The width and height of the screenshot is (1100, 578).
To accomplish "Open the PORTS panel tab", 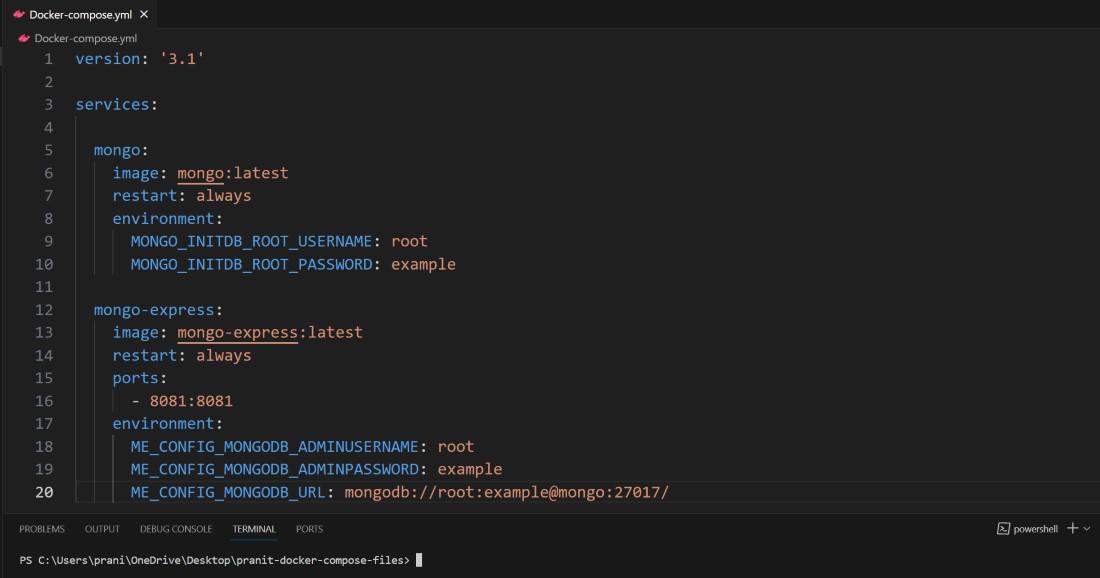I will click(309, 529).
